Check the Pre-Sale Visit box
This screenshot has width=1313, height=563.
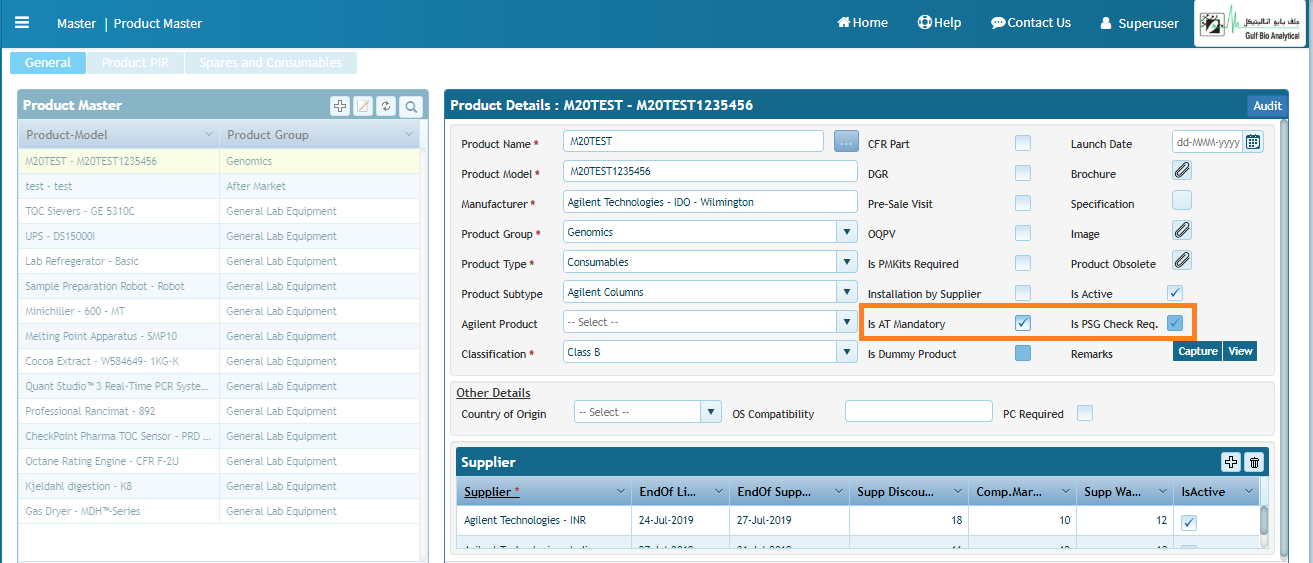(1022, 203)
